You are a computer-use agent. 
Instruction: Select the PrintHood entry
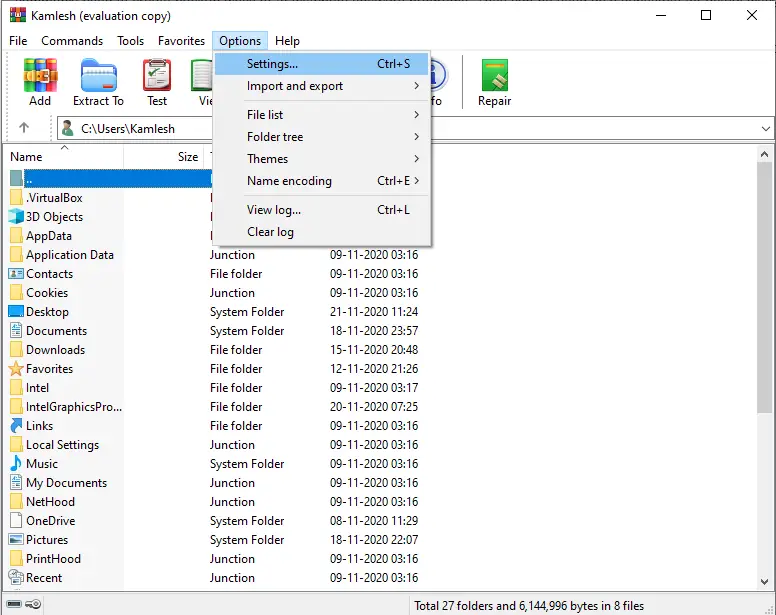pyautogui.click(x=53, y=558)
